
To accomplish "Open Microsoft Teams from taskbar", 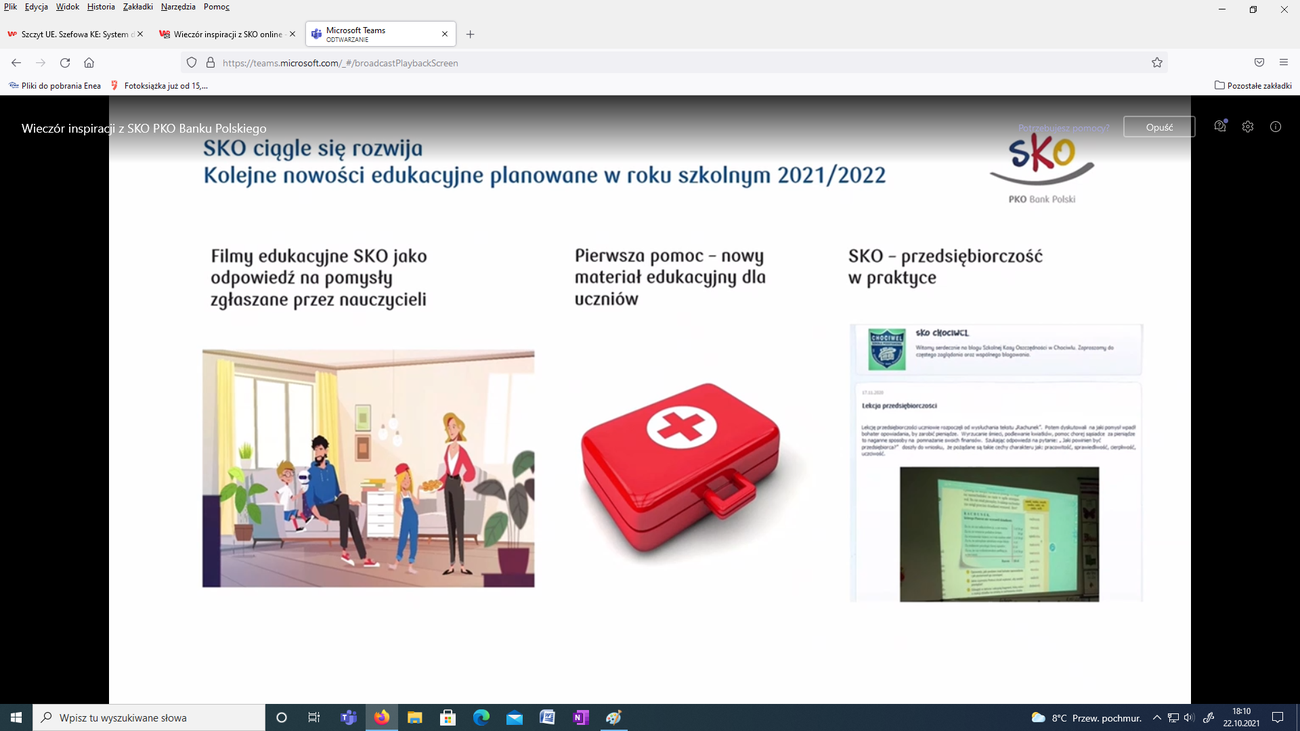I will [348, 717].
